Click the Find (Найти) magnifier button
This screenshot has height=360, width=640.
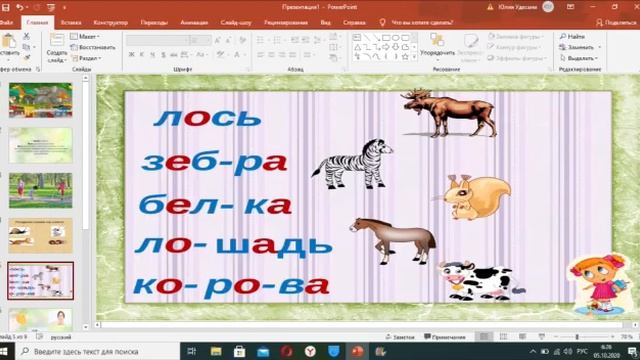572,36
